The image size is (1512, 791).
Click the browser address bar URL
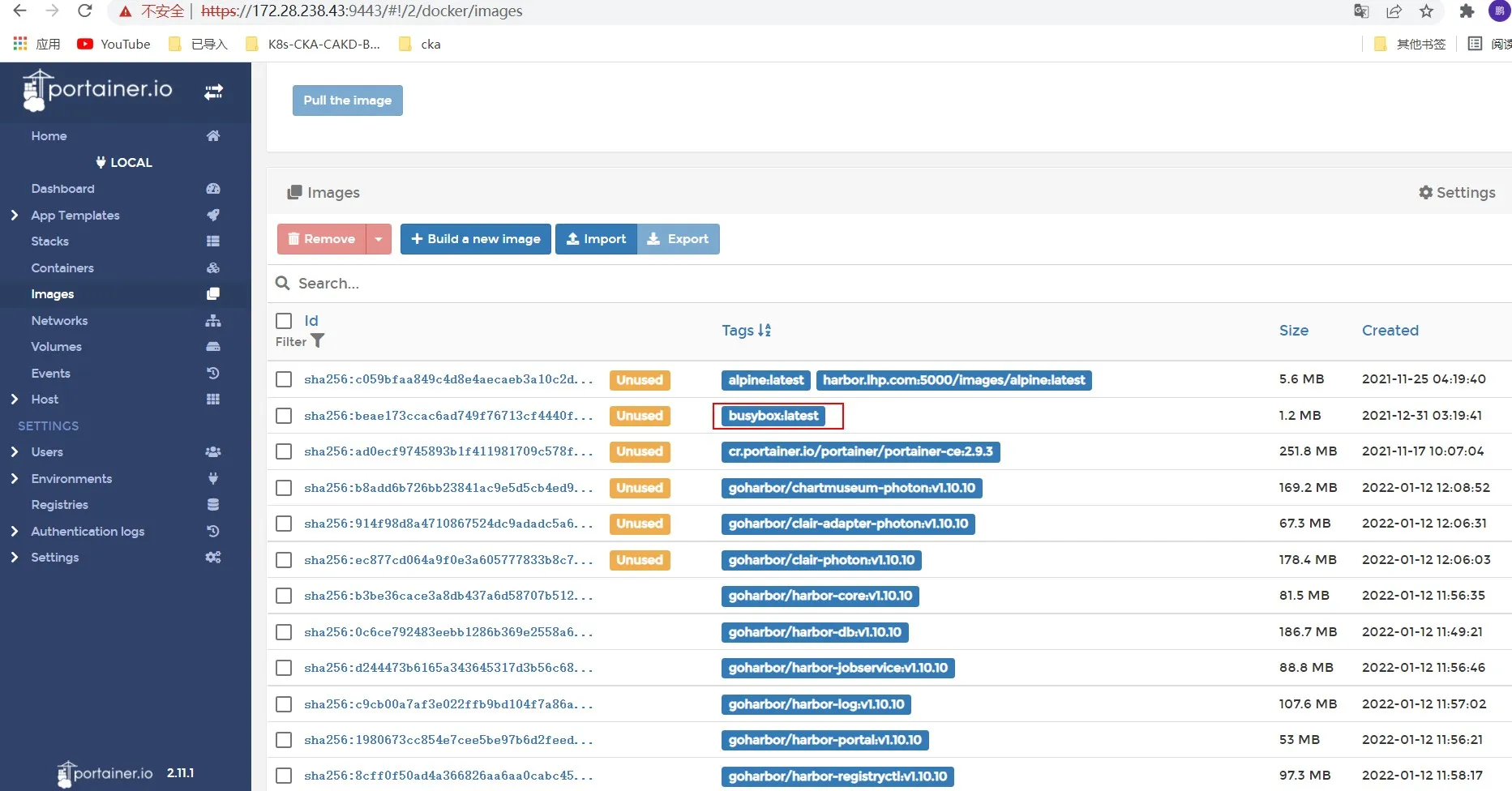pos(362,11)
